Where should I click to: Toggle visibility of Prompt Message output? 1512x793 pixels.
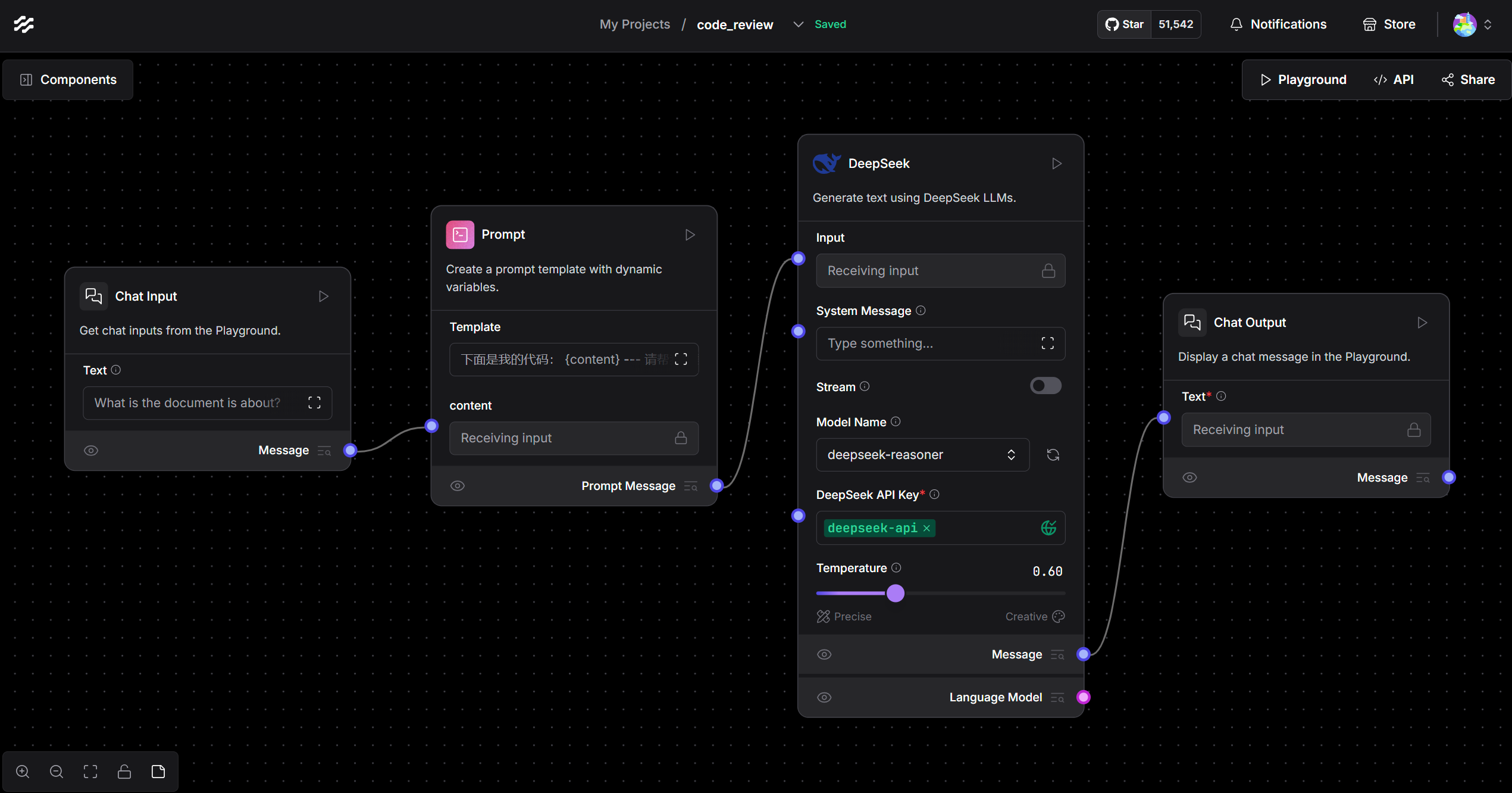click(x=458, y=486)
